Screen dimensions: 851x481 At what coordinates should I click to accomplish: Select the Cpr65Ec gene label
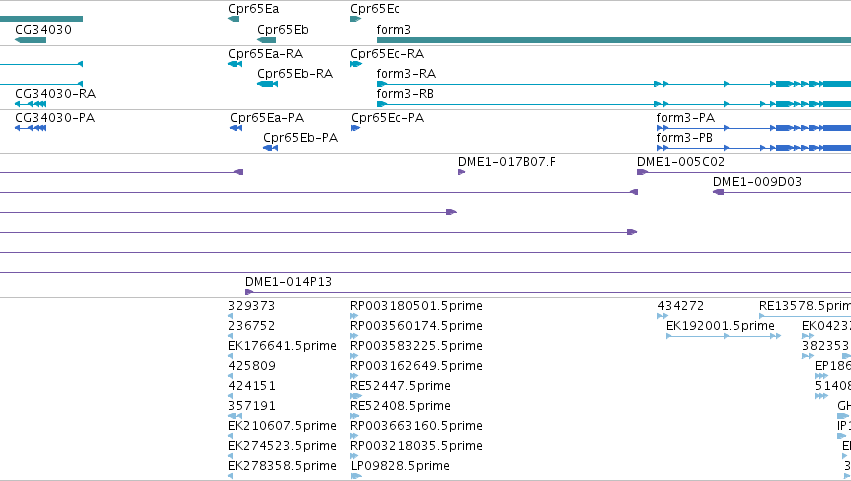tap(375, 9)
